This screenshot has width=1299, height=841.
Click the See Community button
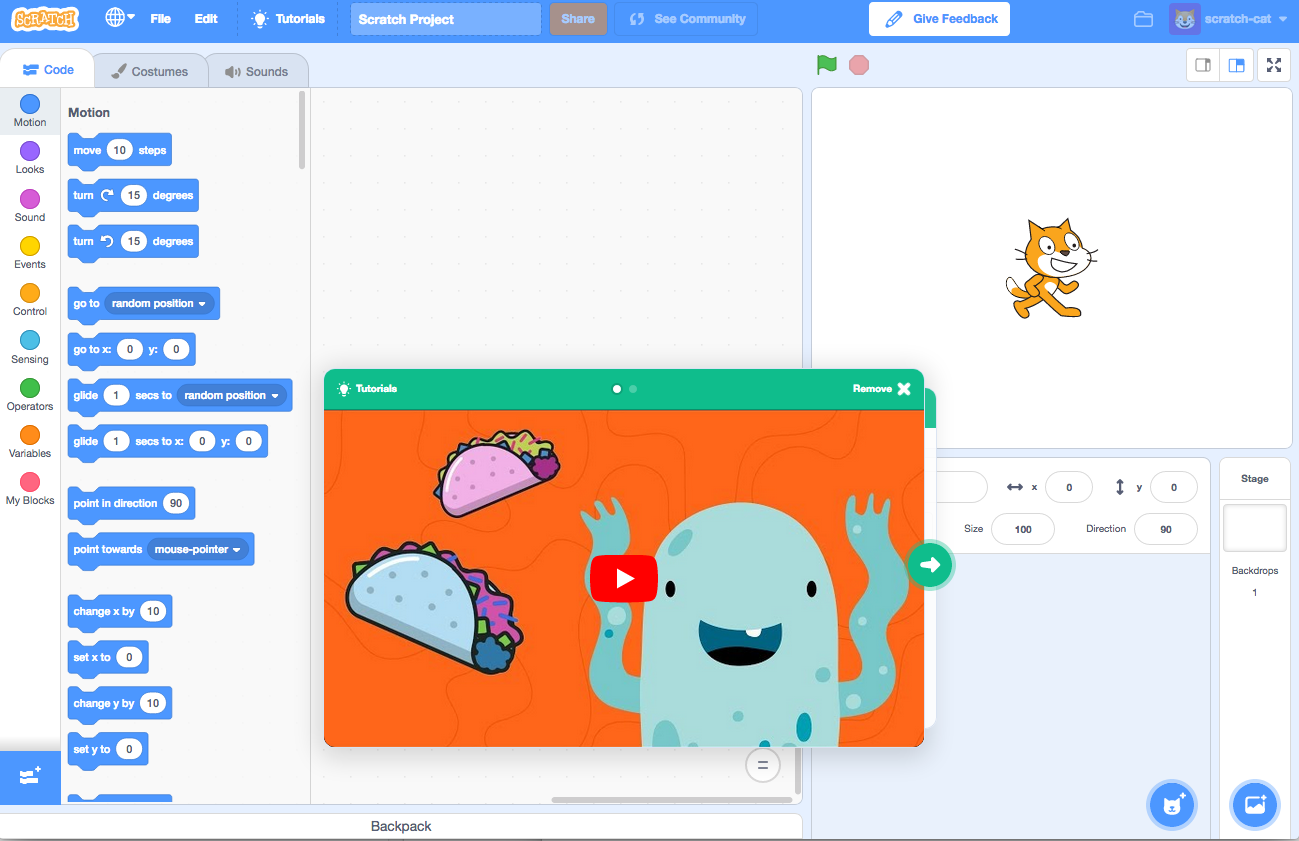point(686,19)
